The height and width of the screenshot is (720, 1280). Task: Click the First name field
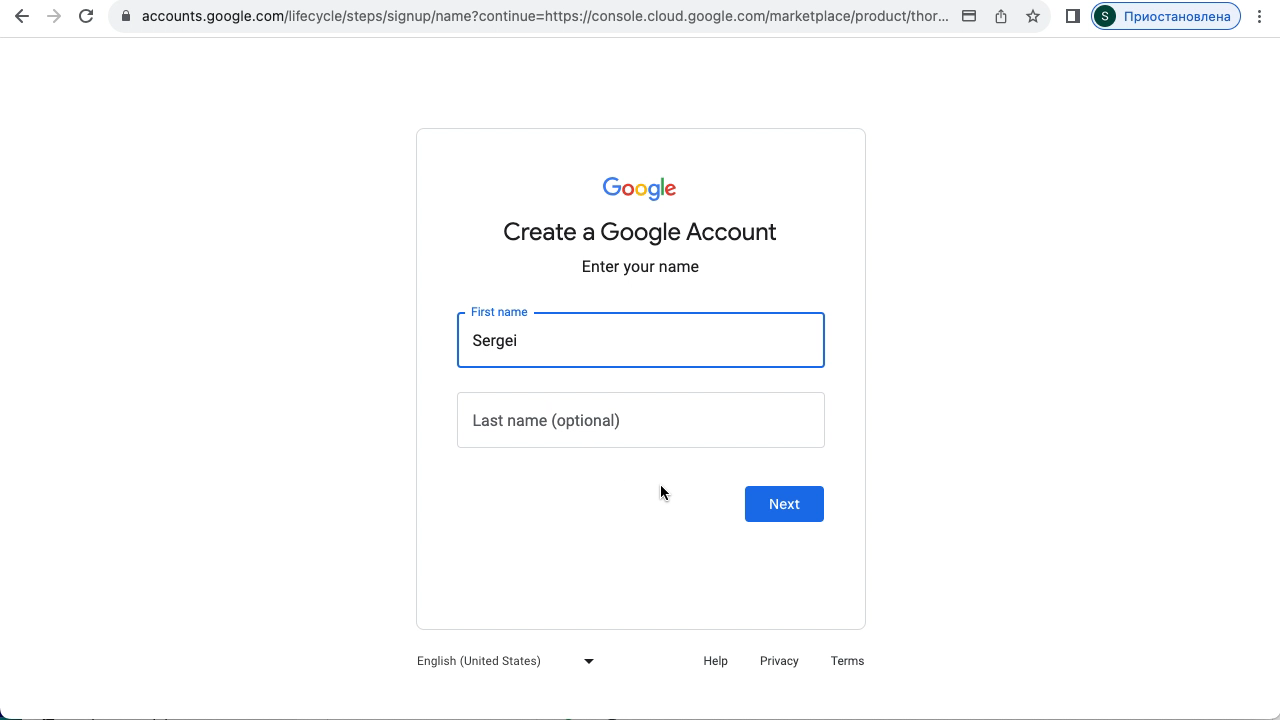[640, 340]
